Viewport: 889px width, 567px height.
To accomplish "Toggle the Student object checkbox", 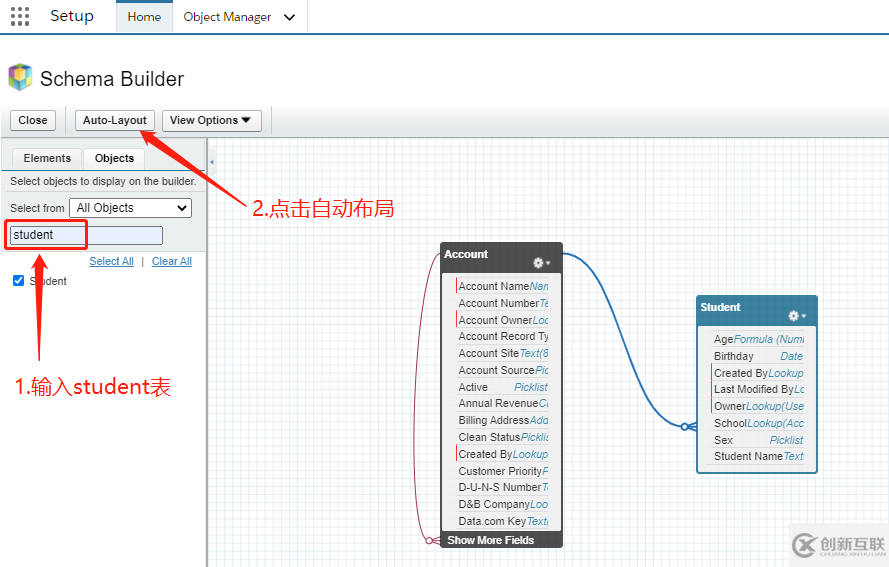I will click(x=19, y=281).
